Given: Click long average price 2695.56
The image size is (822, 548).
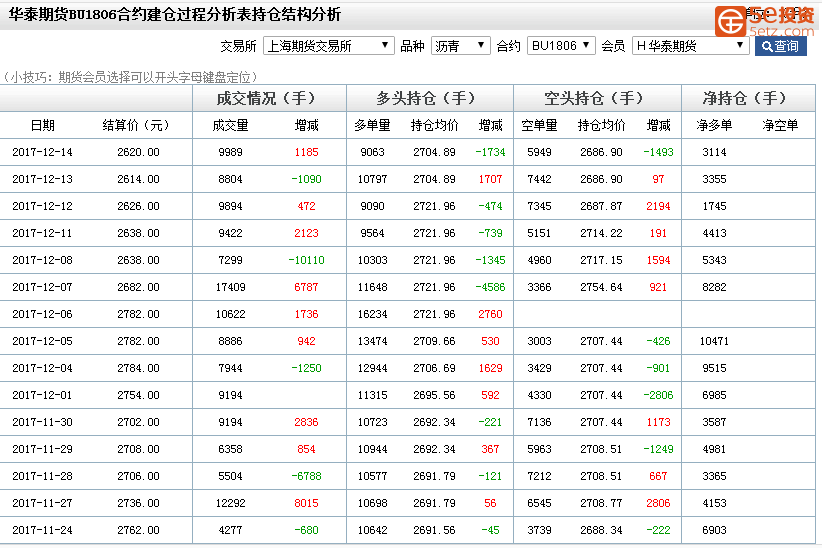Looking at the screenshot, I should coord(434,395).
